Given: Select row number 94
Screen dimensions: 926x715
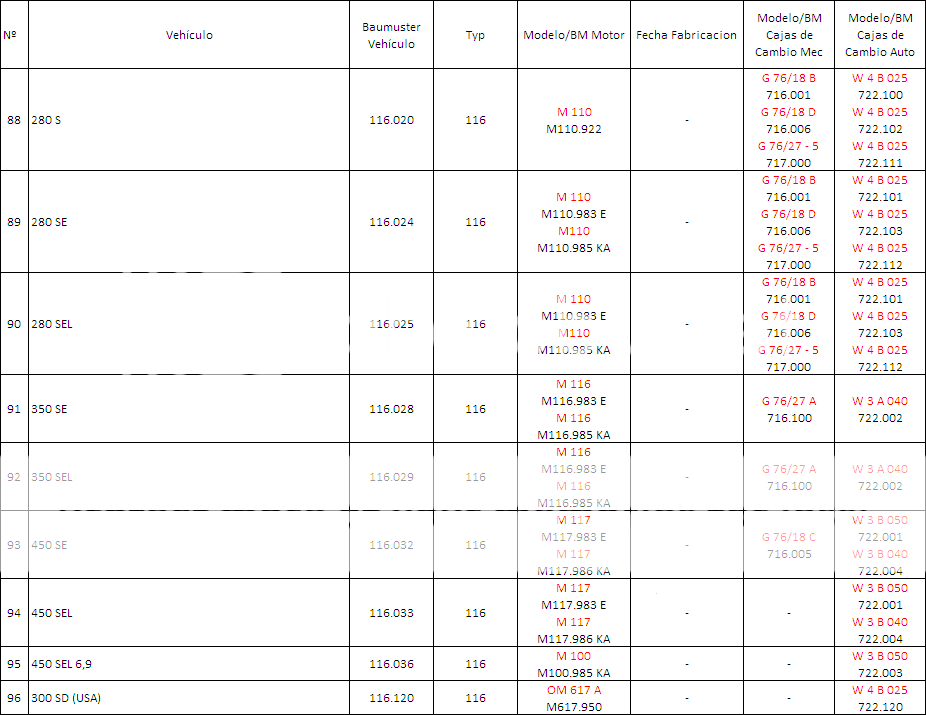Looking at the screenshot, I should tap(14, 613).
